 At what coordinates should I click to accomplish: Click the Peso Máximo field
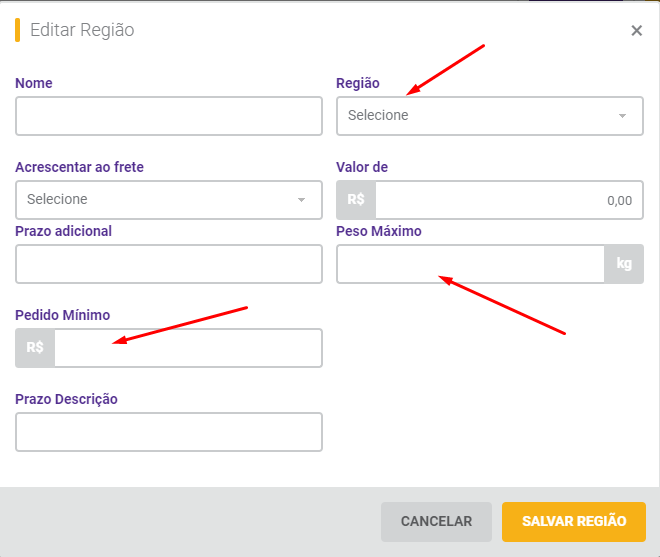pos(470,264)
